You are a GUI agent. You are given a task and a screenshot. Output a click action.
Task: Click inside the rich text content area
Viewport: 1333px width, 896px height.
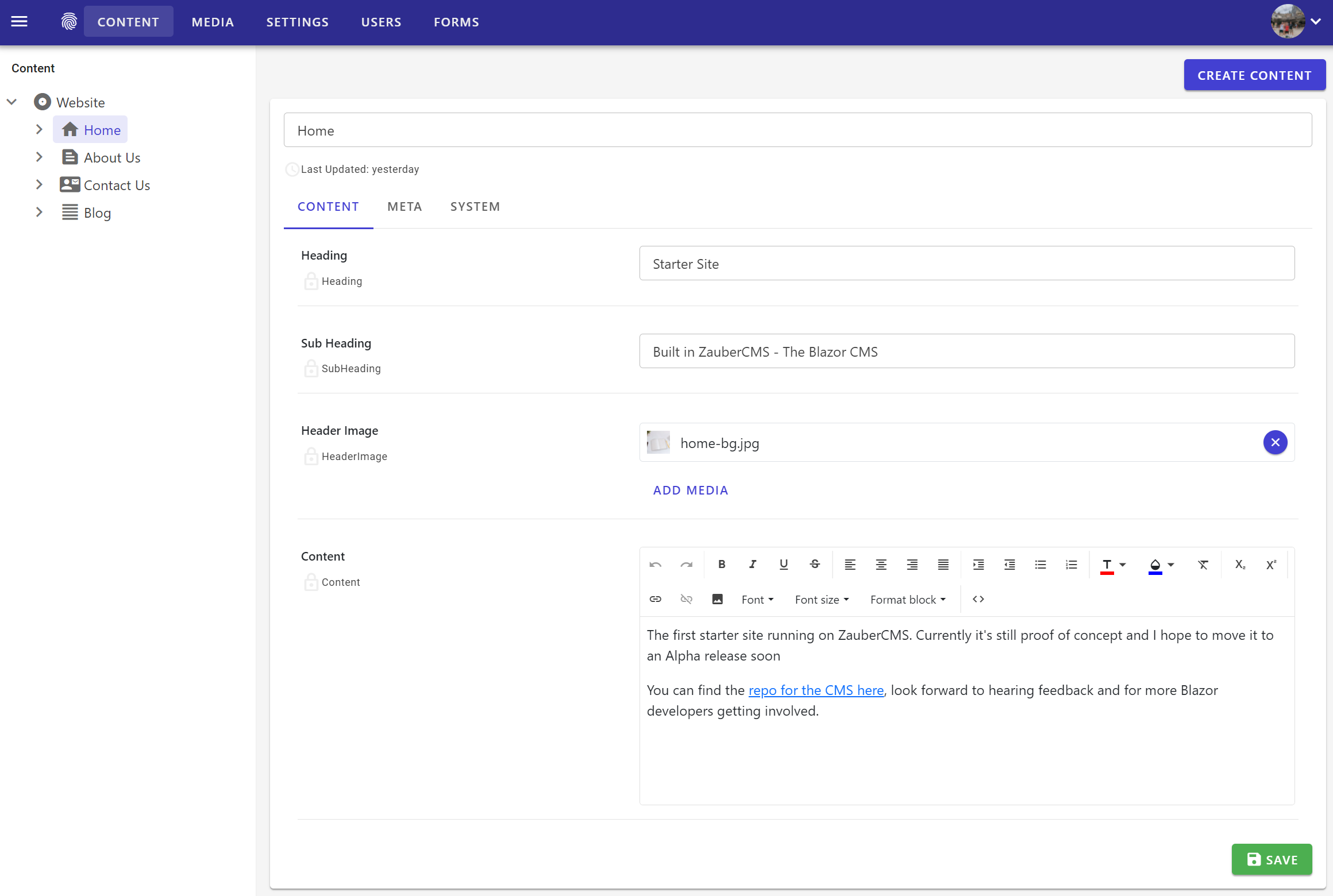[966, 711]
